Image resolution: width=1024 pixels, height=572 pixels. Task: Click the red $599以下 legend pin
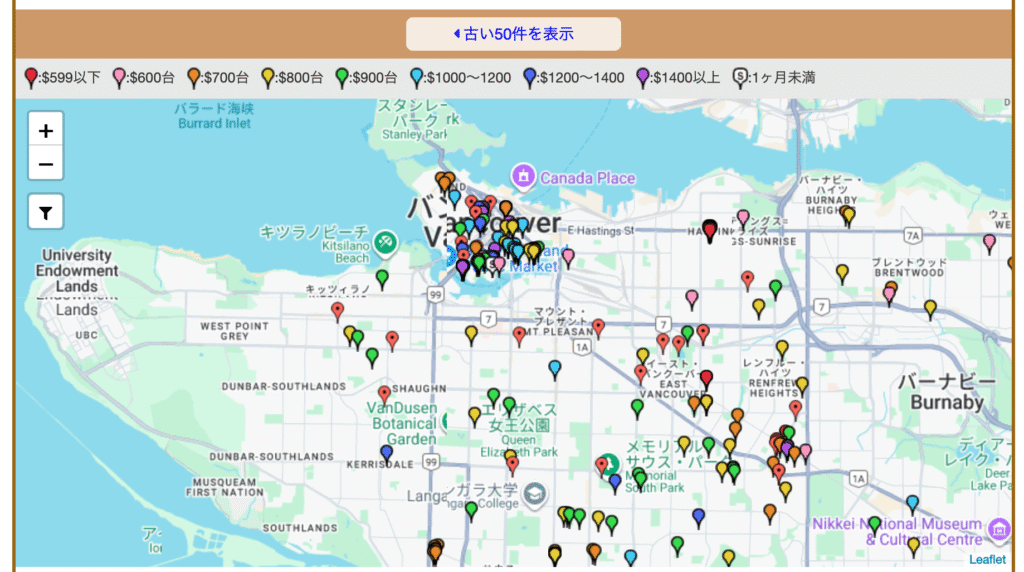point(31,77)
